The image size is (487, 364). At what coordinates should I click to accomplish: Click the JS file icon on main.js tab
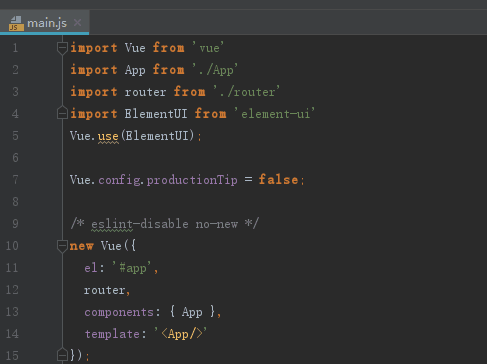point(16,23)
